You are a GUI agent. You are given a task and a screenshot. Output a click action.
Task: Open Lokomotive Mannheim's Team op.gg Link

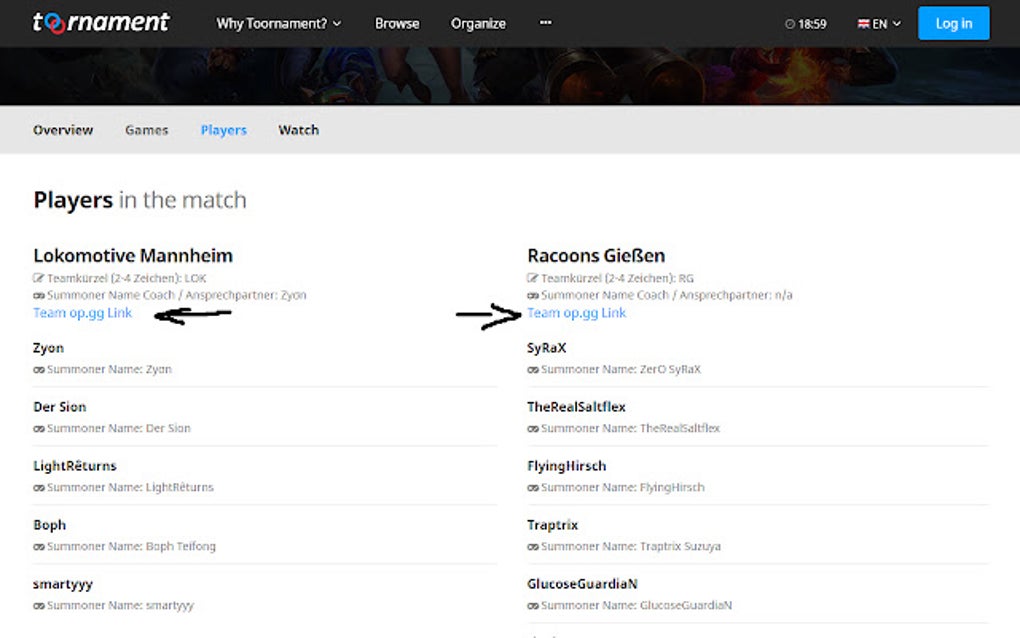pyautogui.click(x=82, y=313)
